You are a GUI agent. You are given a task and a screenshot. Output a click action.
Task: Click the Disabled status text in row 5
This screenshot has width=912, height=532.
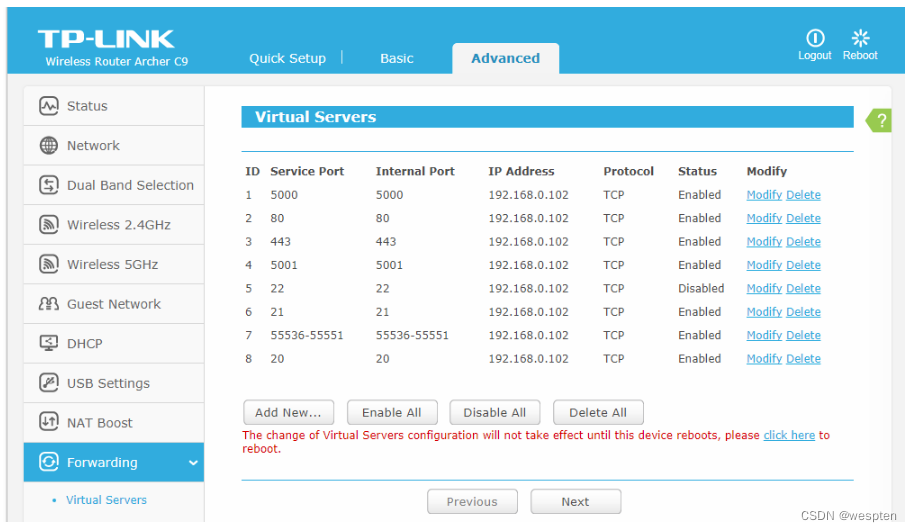pyautogui.click(x=701, y=288)
